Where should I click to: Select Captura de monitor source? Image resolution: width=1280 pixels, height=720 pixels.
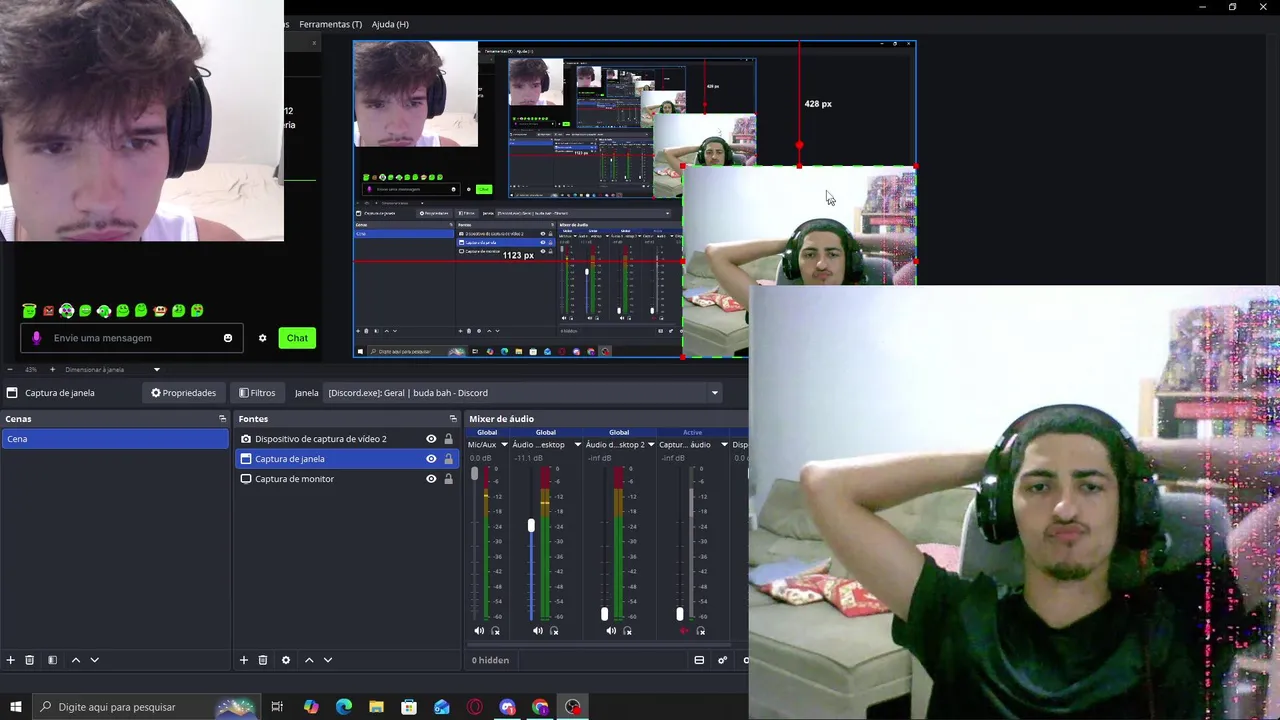pyautogui.click(x=294, y=479)
